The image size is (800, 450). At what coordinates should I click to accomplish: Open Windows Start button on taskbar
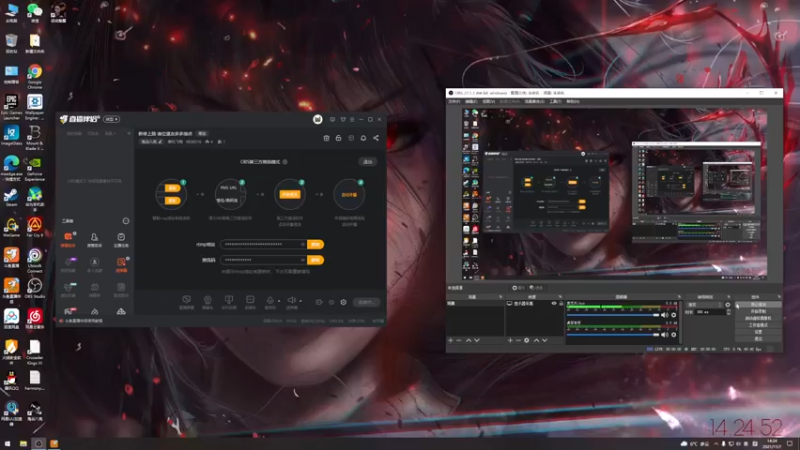pos(7,444)
